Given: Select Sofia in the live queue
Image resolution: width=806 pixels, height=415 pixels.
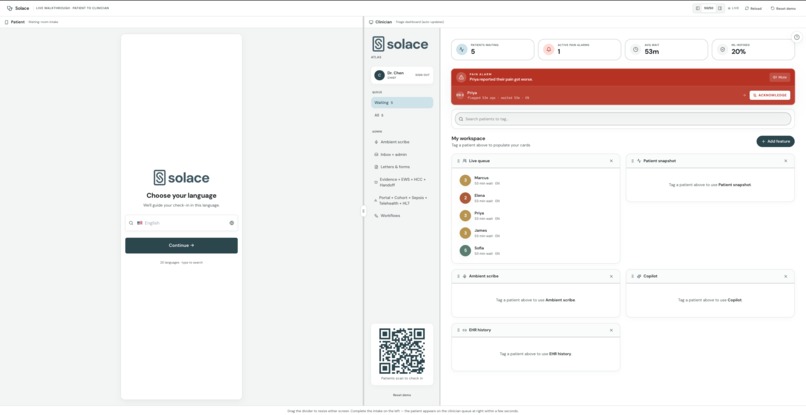Looking at the screenshot, I should click(x=536, y=250).
